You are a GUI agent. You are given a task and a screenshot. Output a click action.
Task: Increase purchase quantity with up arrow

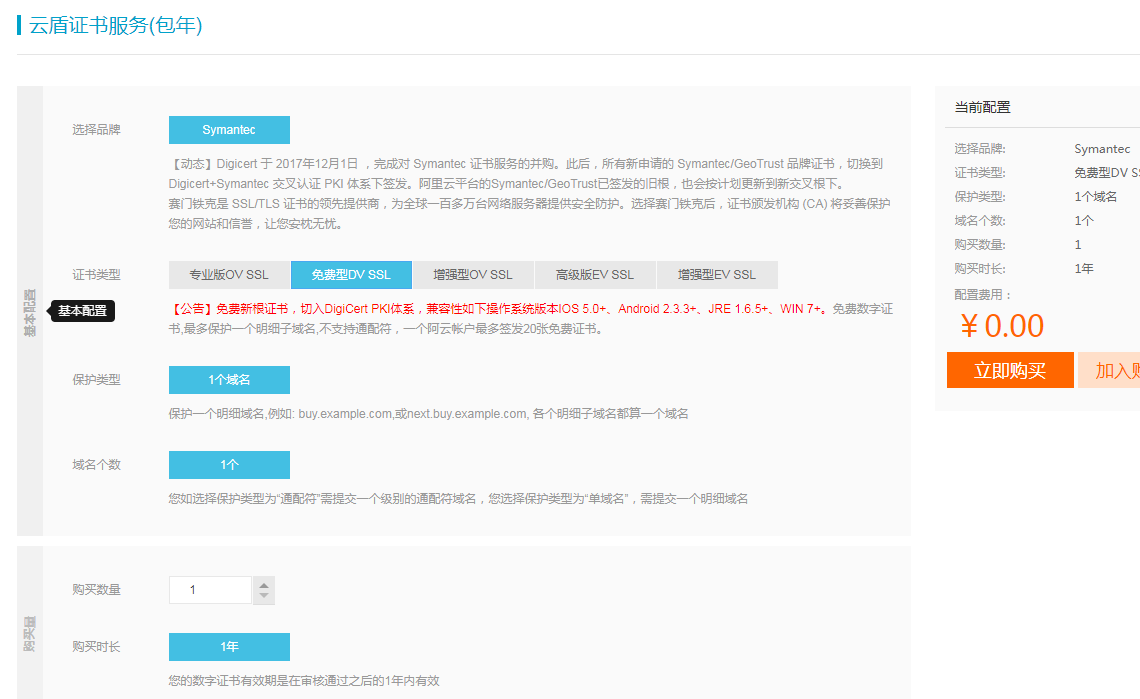[264, 584]
